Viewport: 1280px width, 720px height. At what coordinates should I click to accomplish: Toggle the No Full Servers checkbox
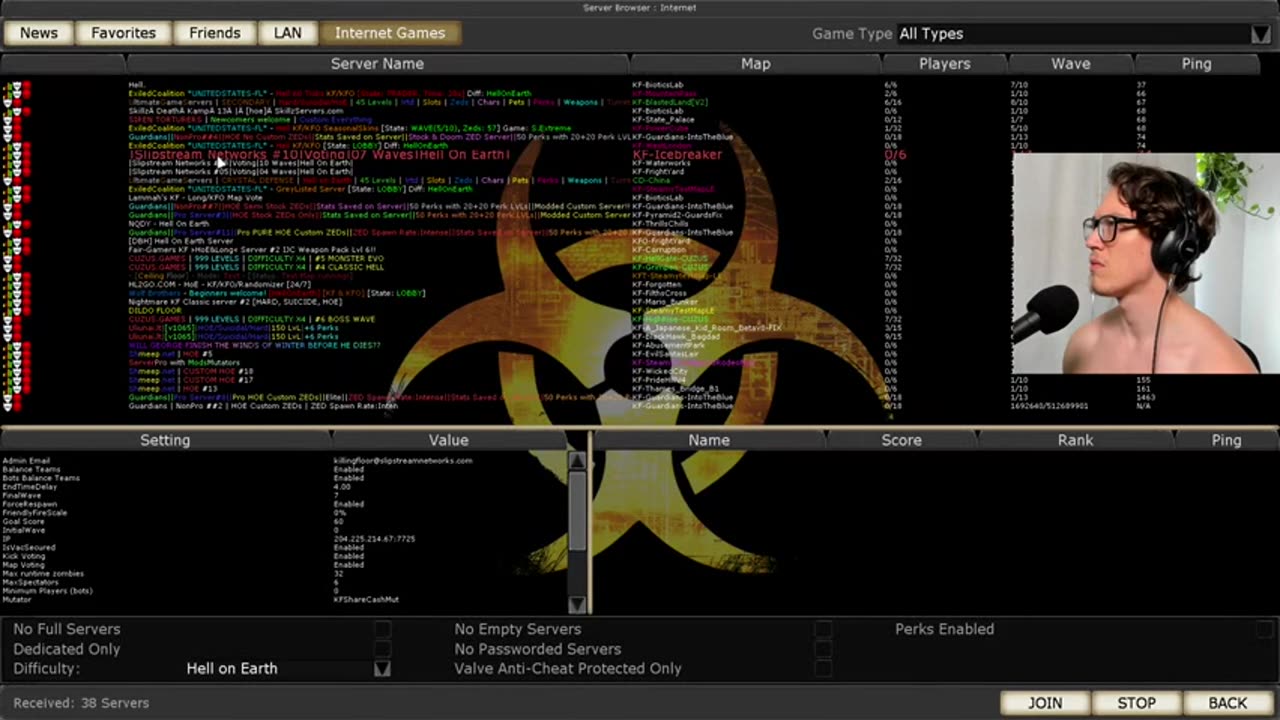382,629
